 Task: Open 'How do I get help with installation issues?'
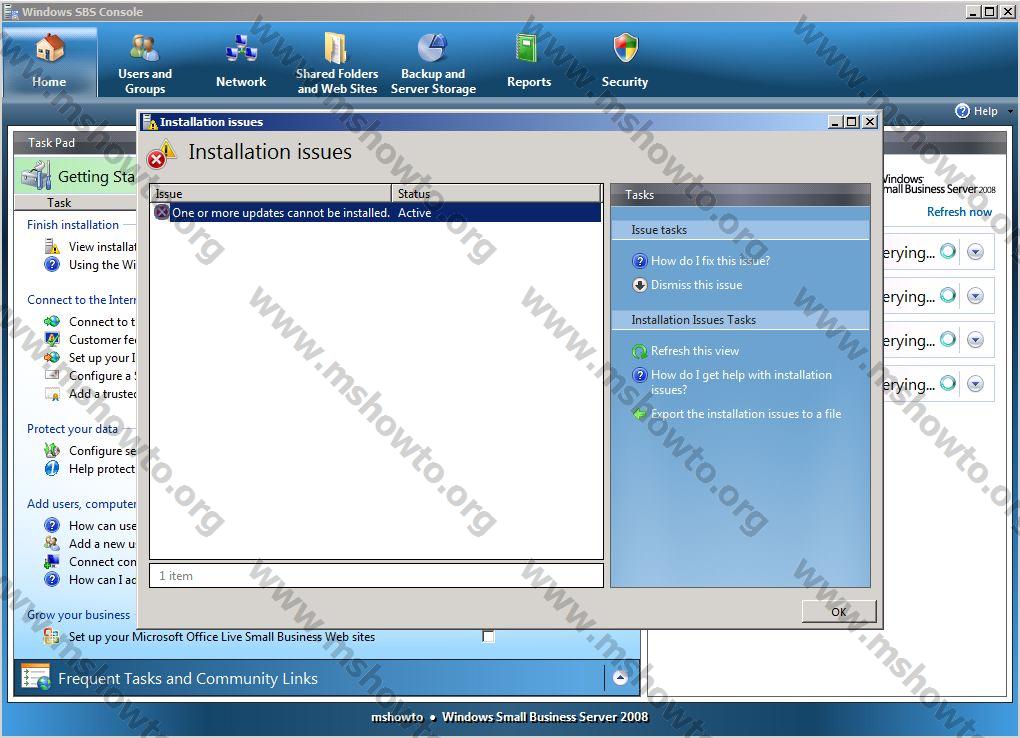(x=741, y=382)
